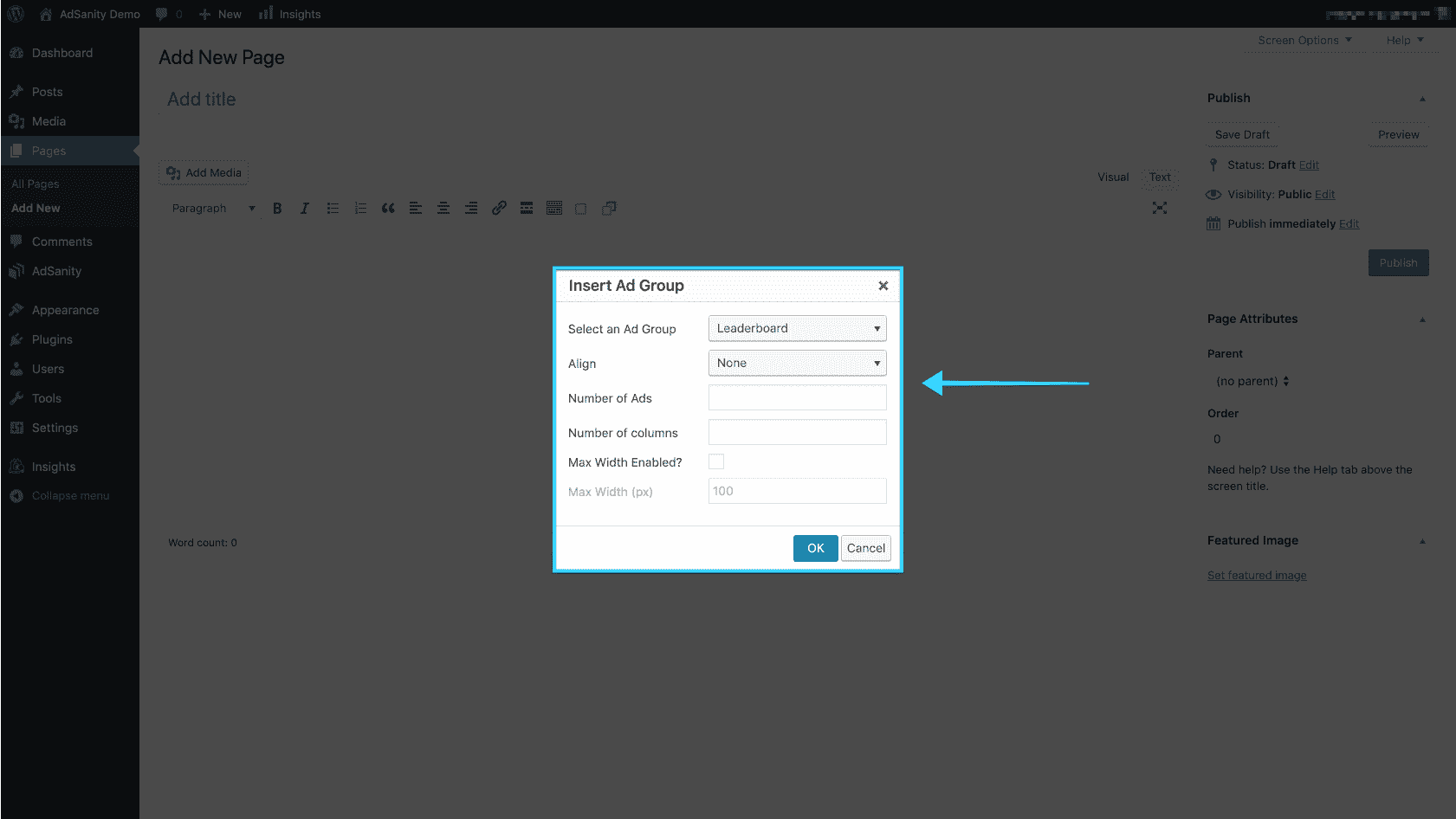The height and width of the screenshot is (819, 1456).
Task: Open AdSanity Demo site link
Action: [89, 14]
